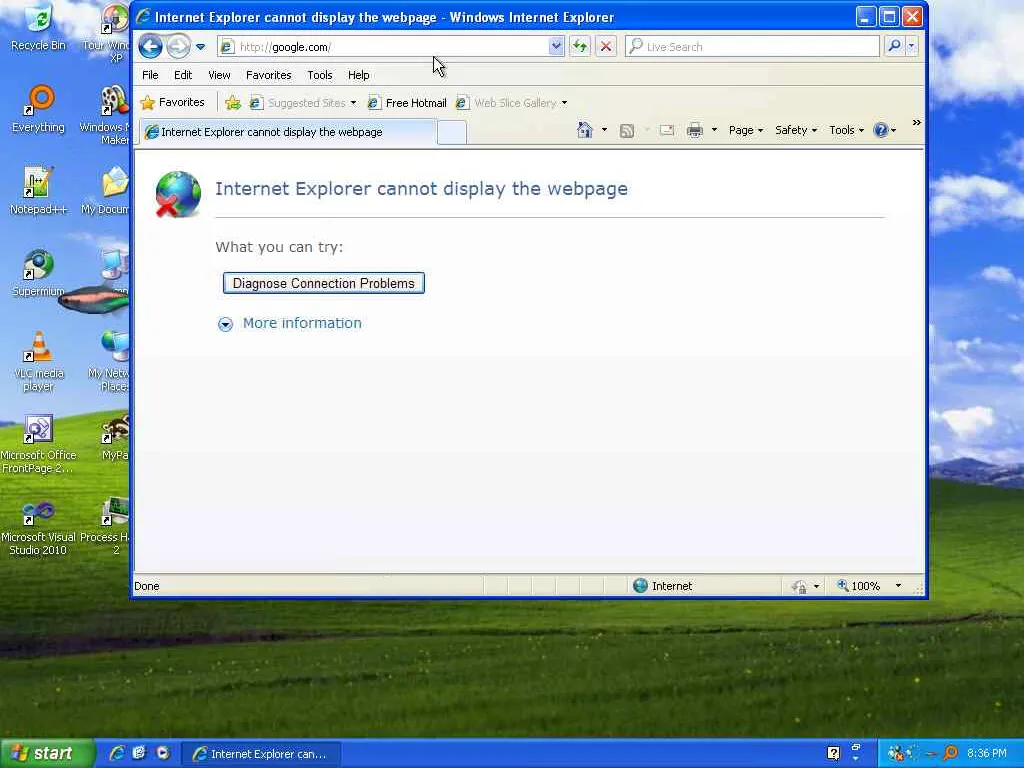Expand More information section

(290, 323)
